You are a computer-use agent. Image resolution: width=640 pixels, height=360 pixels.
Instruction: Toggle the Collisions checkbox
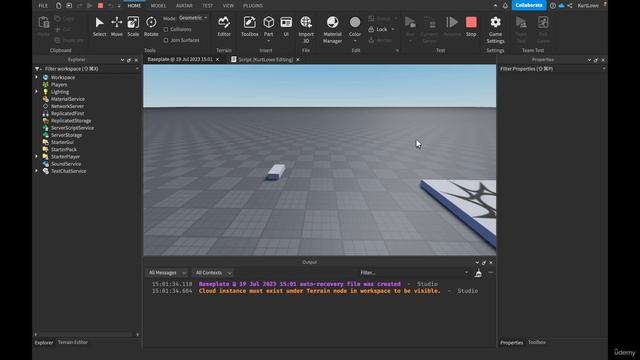[x=166, y=29]
